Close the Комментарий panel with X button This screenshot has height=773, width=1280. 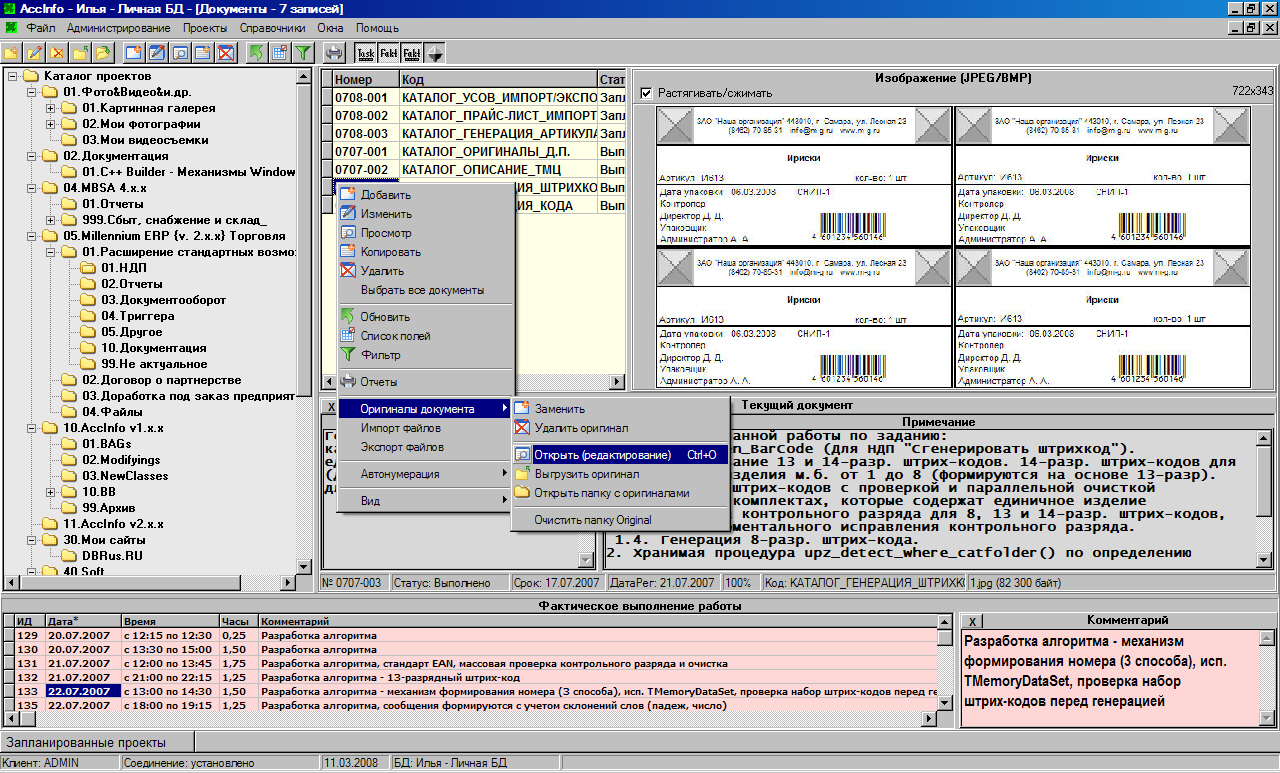973,621
